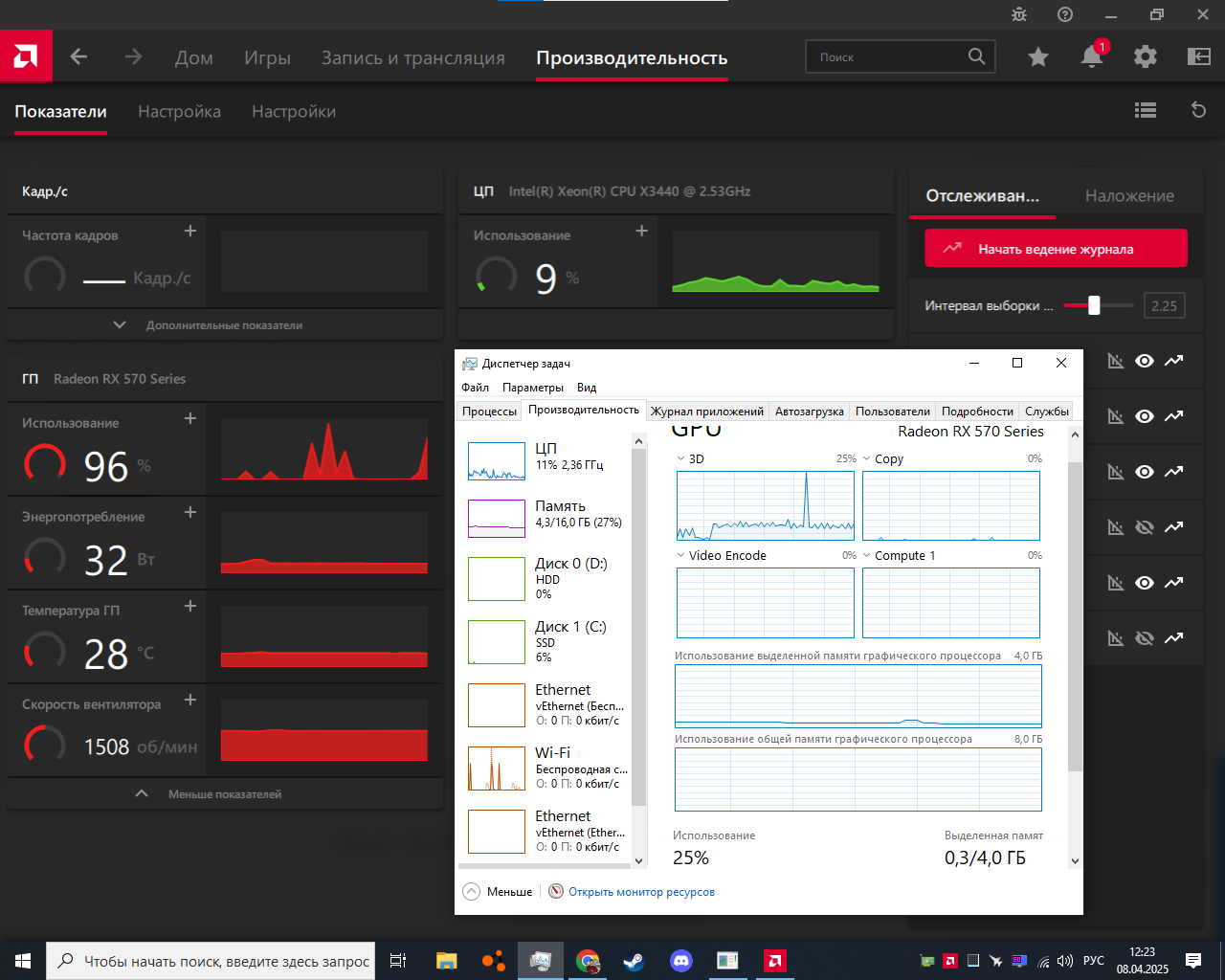Enable the upper crossed-out eye in tracking list
The height and width of the screenshot is (980, 1225).
pos(1145,527)
